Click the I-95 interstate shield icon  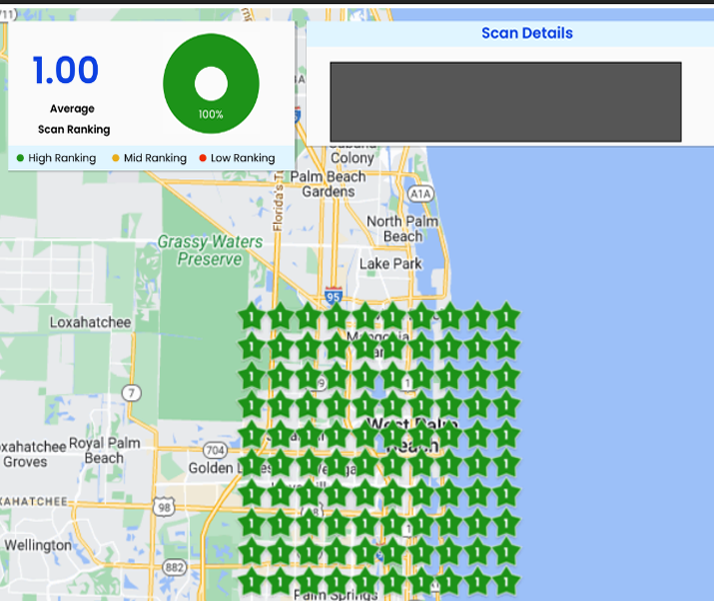[x=334, y=295]
